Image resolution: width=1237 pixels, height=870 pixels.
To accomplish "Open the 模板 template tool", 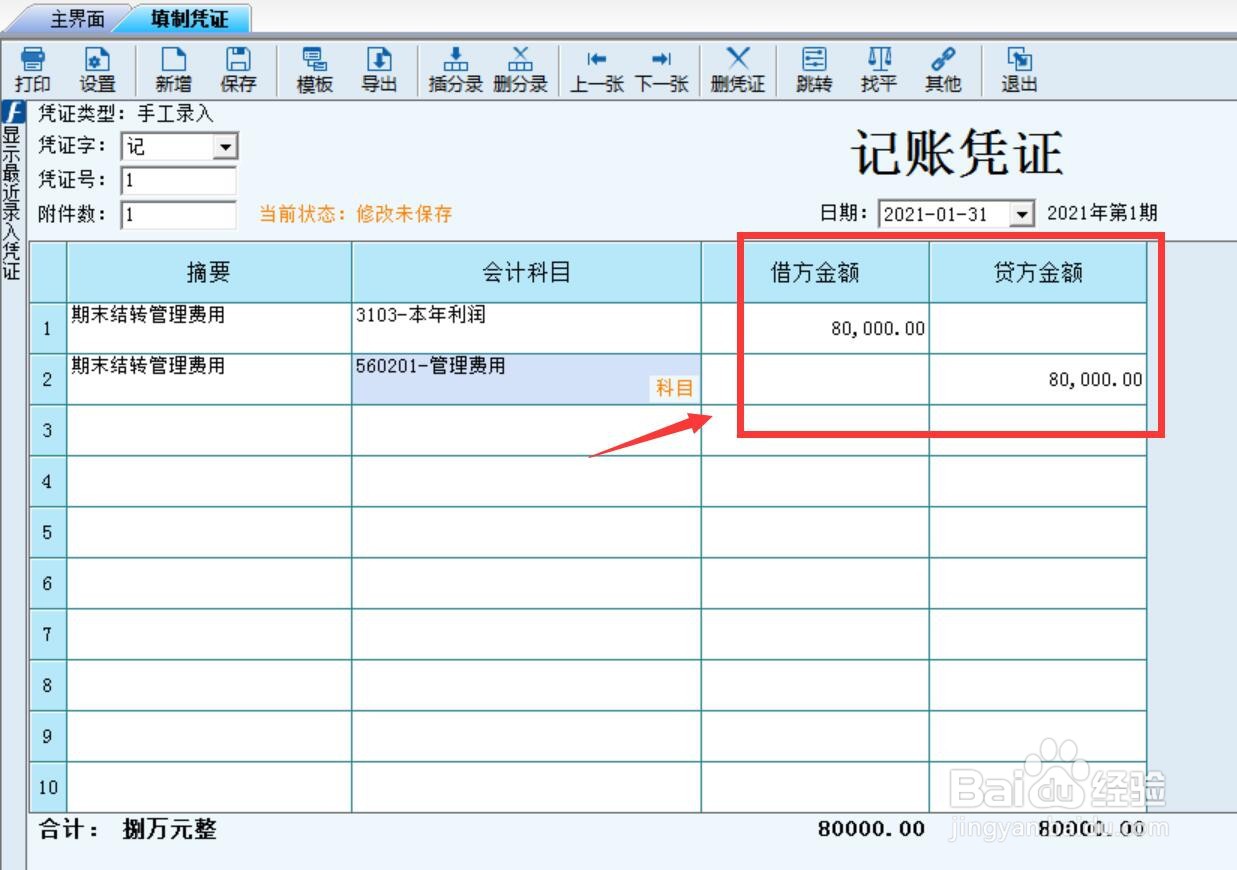I will pyautogui.click(x=314, y=70).
